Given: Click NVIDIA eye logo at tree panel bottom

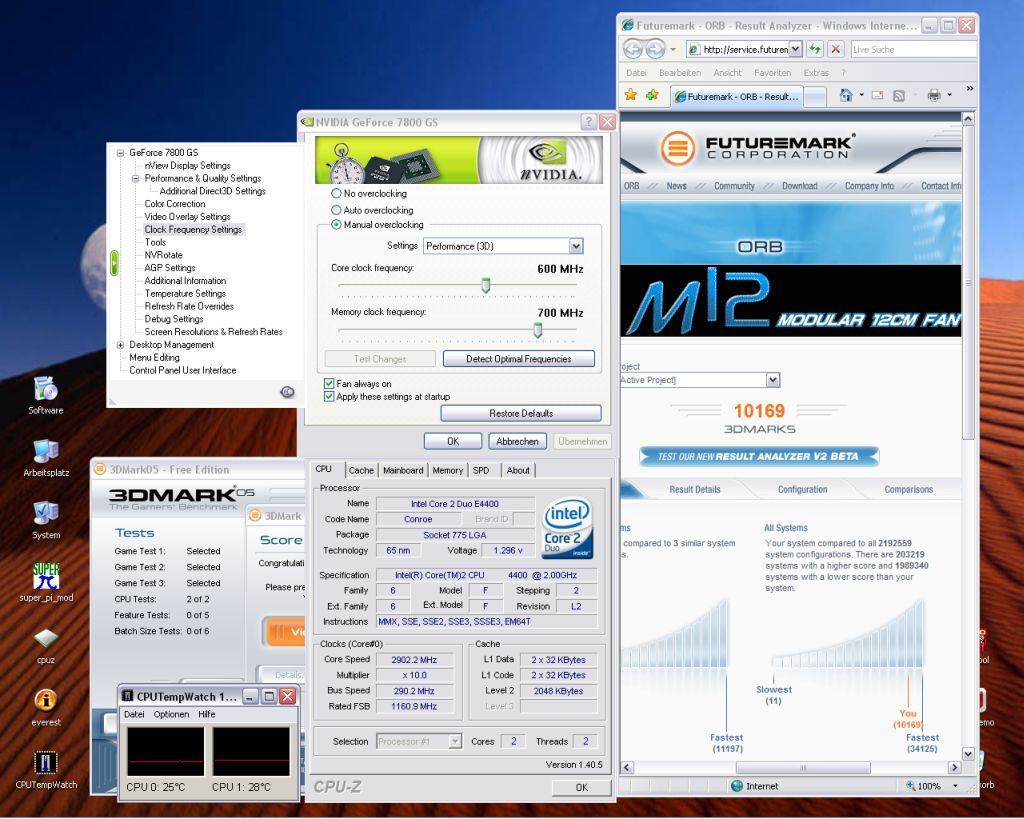Looking at the screenshot, I should click(287, 392).
